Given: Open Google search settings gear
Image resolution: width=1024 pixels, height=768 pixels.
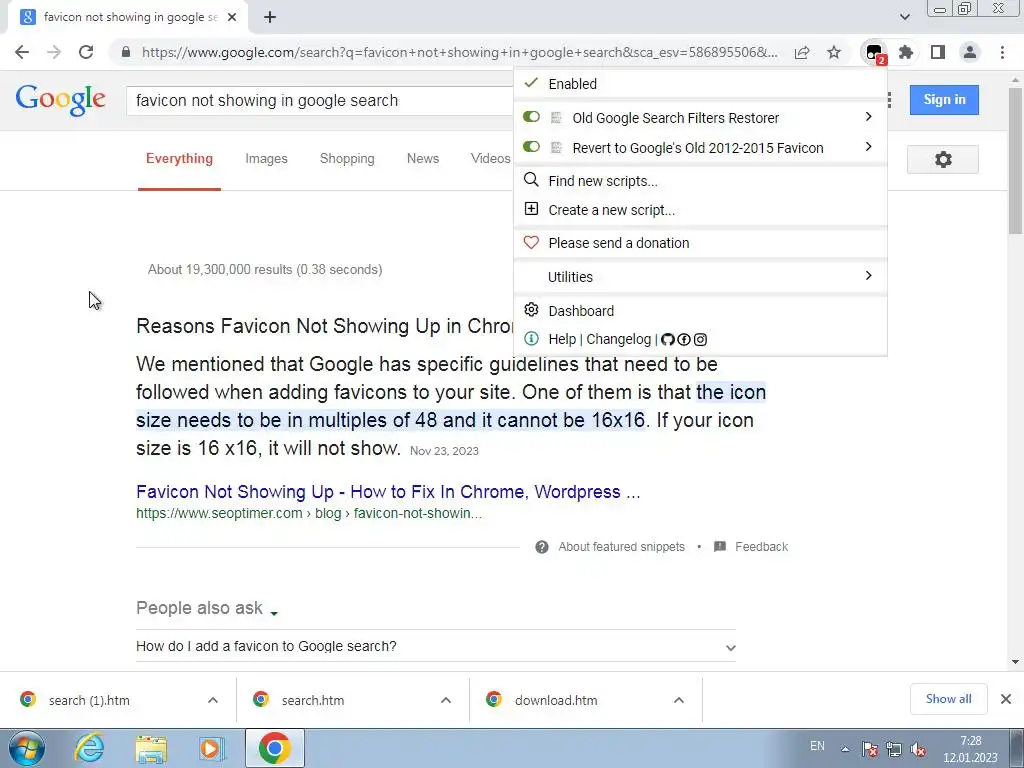Looking at the screenshot, I should click(x=942, y=159).
